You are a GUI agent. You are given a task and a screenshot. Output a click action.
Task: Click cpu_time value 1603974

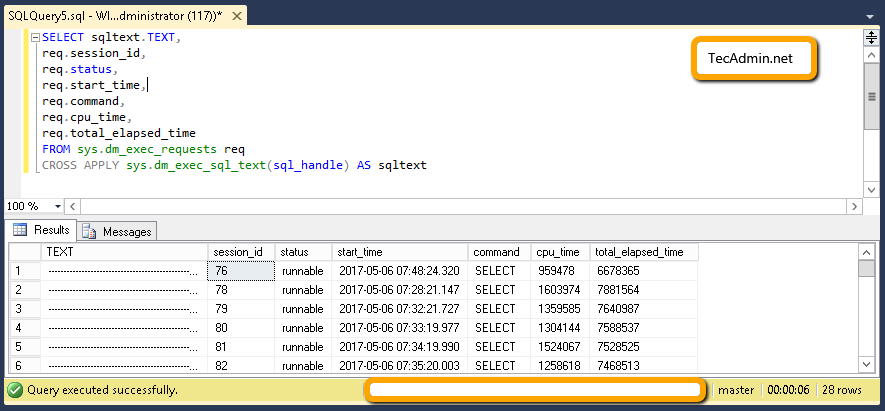(x=560, y=290)
